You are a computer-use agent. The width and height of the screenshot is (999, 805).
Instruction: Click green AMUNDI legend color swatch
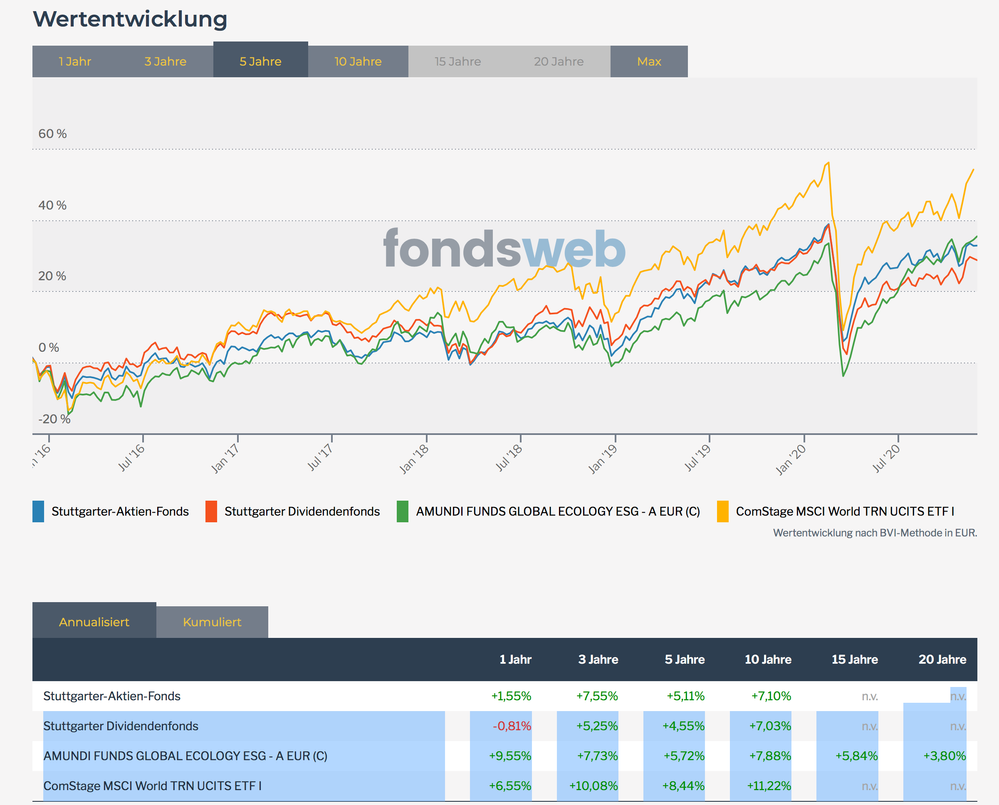coord(403,511)
